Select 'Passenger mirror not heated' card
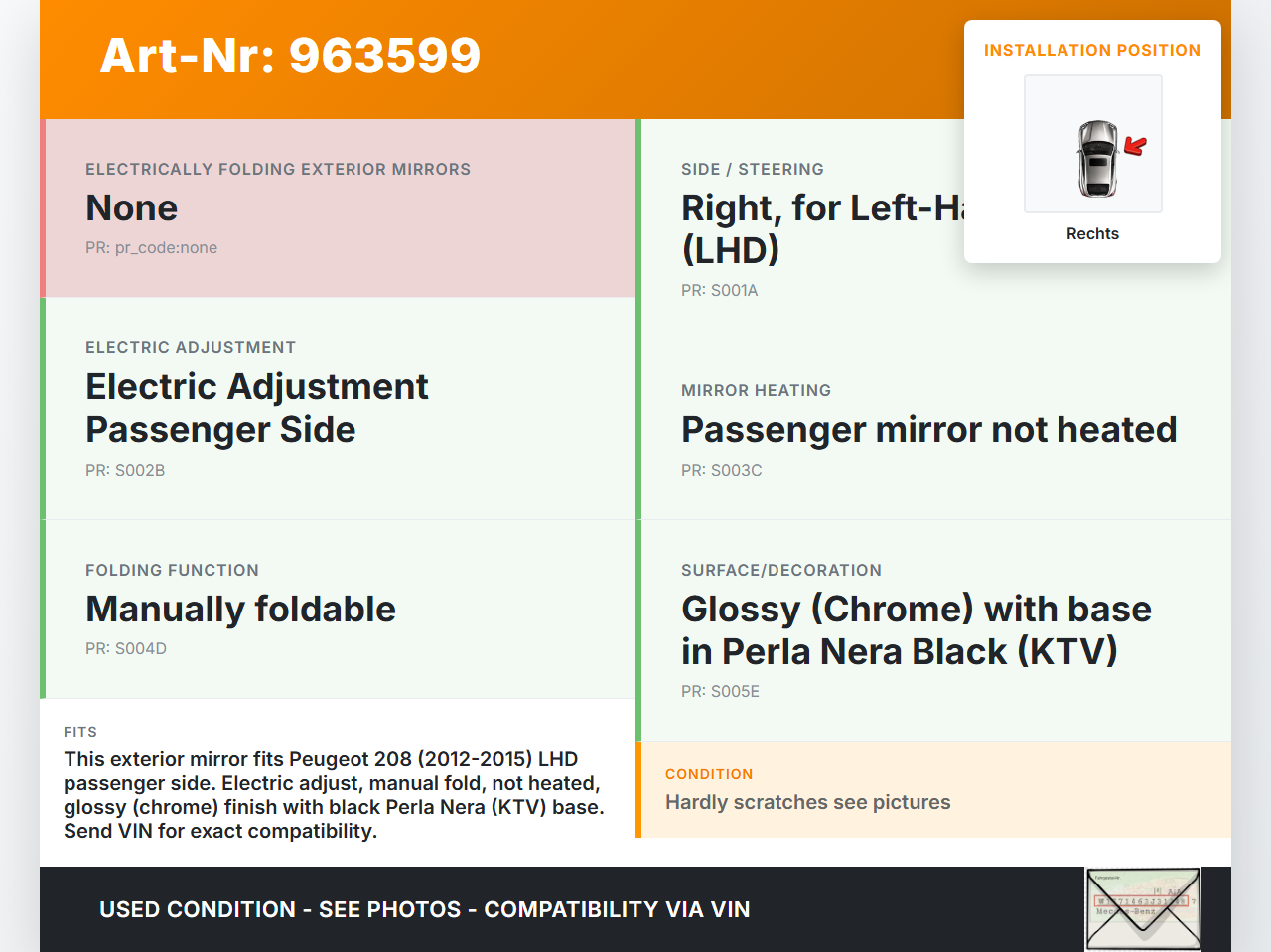Screen dimensions: 1271x952 click(x=928, y=430)
